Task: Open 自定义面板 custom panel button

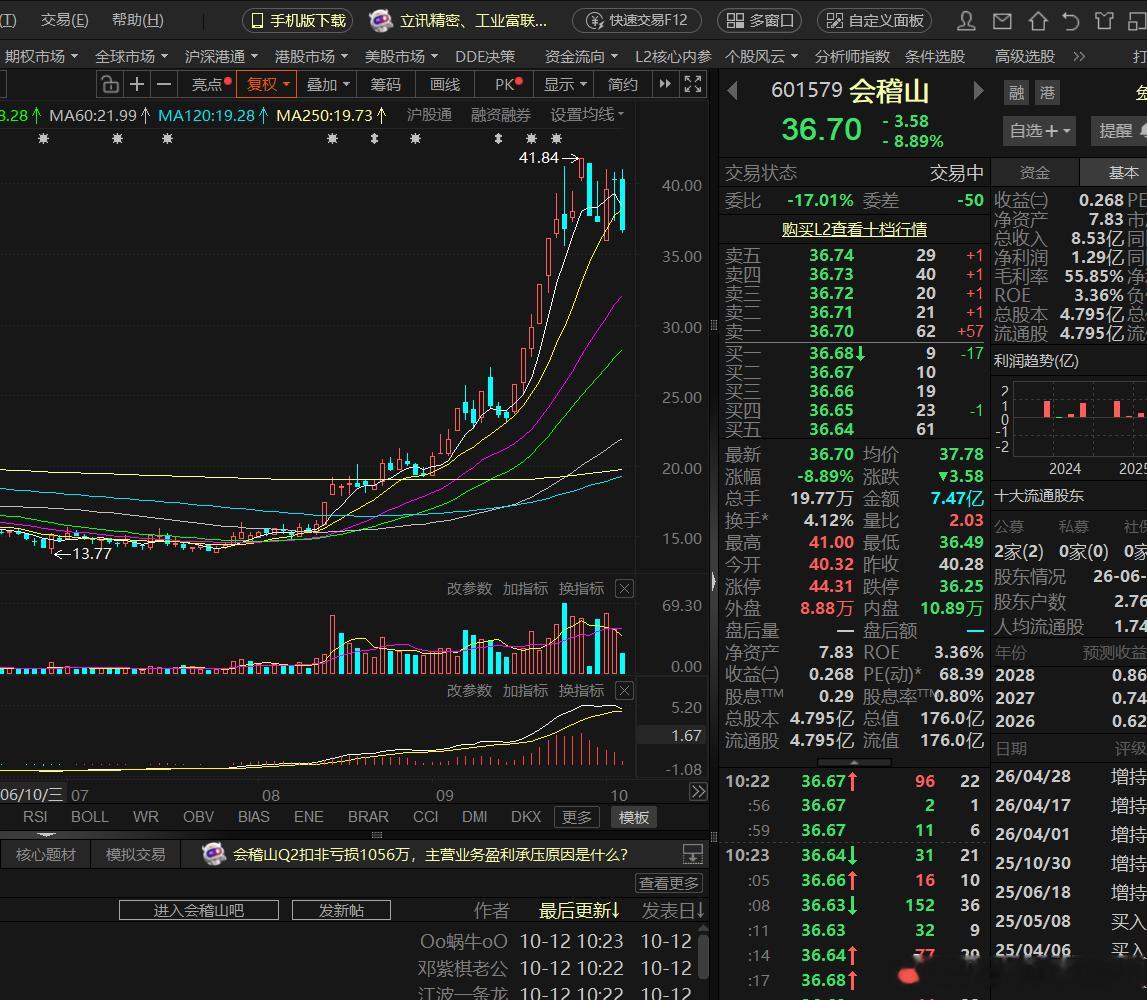Action: (x=875, y=20)
